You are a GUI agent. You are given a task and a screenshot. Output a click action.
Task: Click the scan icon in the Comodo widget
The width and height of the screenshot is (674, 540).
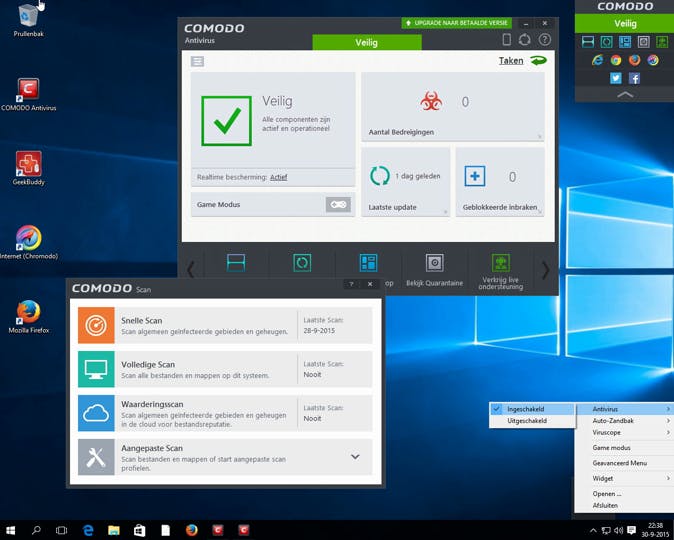[x=588, y=42]
